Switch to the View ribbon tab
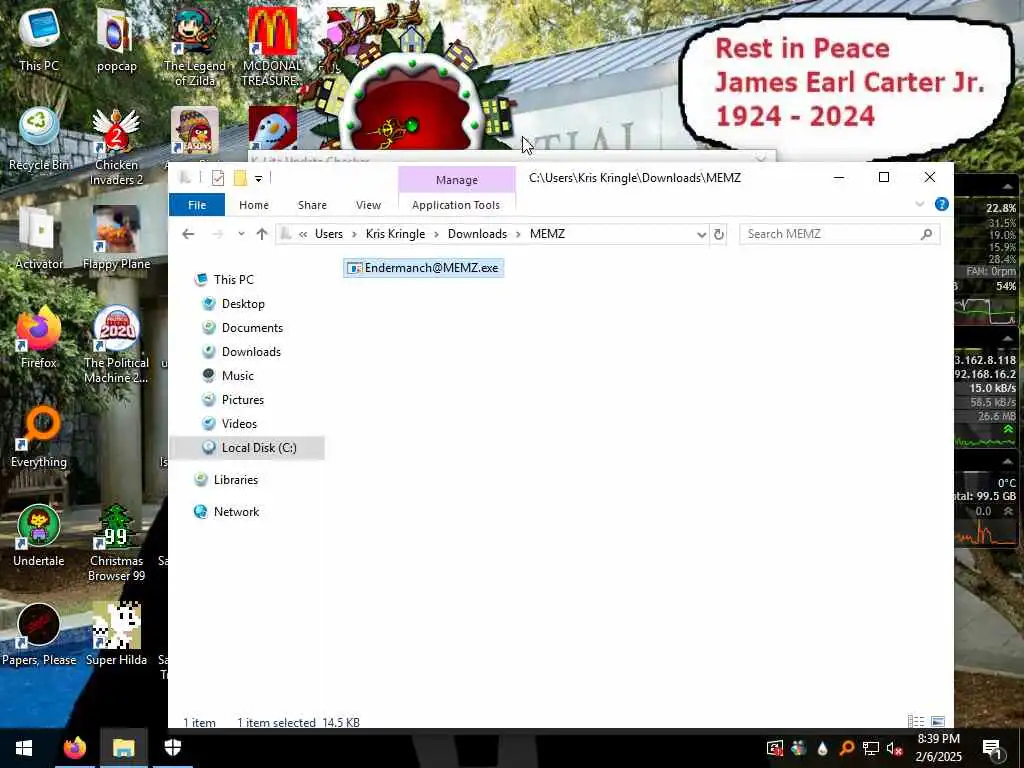Viewport: 1024px width, 768px height. tap(368, 205)
